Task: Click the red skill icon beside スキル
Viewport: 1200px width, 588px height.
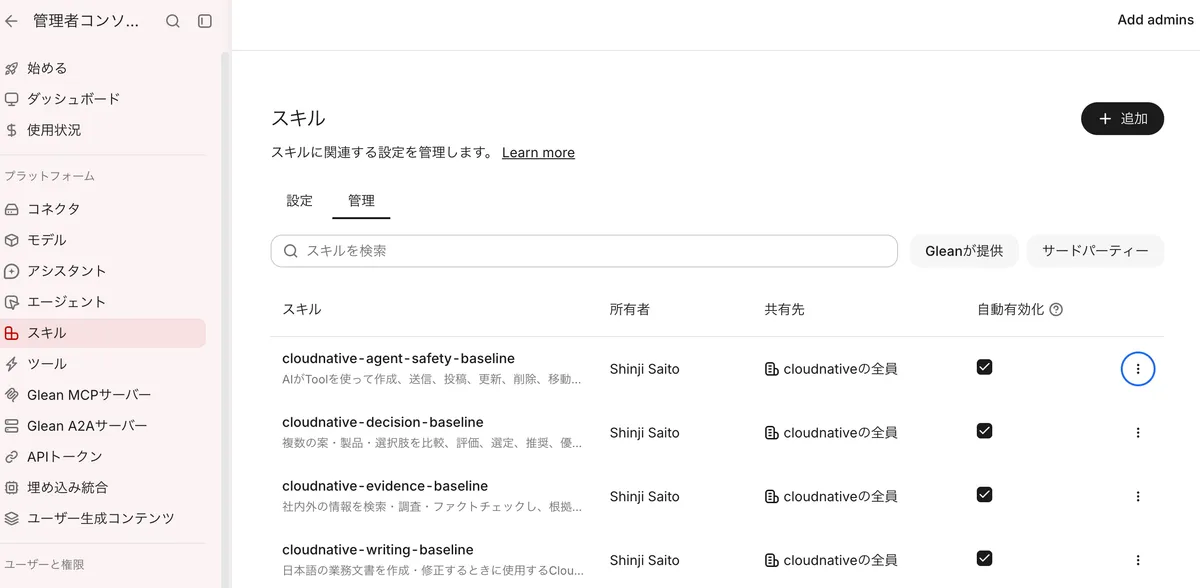Action: click(x=12, y=333)
